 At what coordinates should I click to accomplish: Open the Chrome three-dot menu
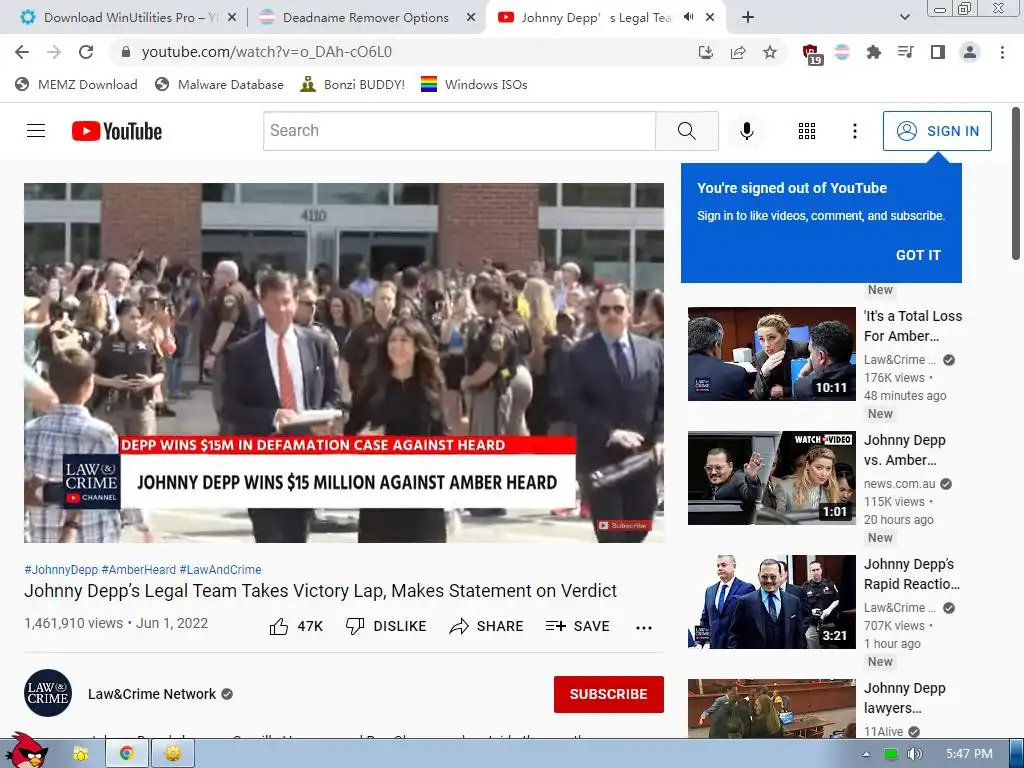click(x=1002, y=52)
